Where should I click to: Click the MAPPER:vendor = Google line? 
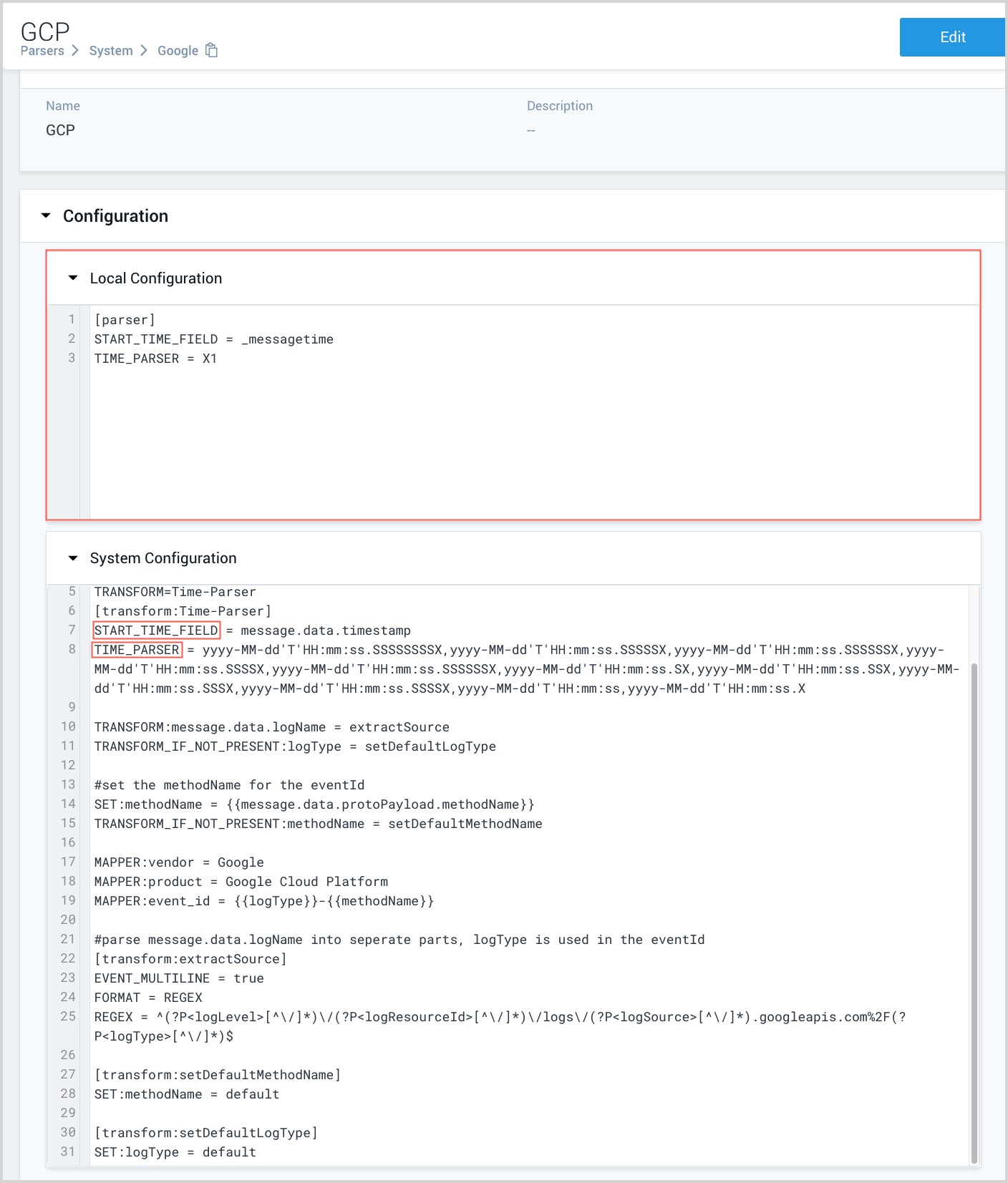(x=179, y=862)
